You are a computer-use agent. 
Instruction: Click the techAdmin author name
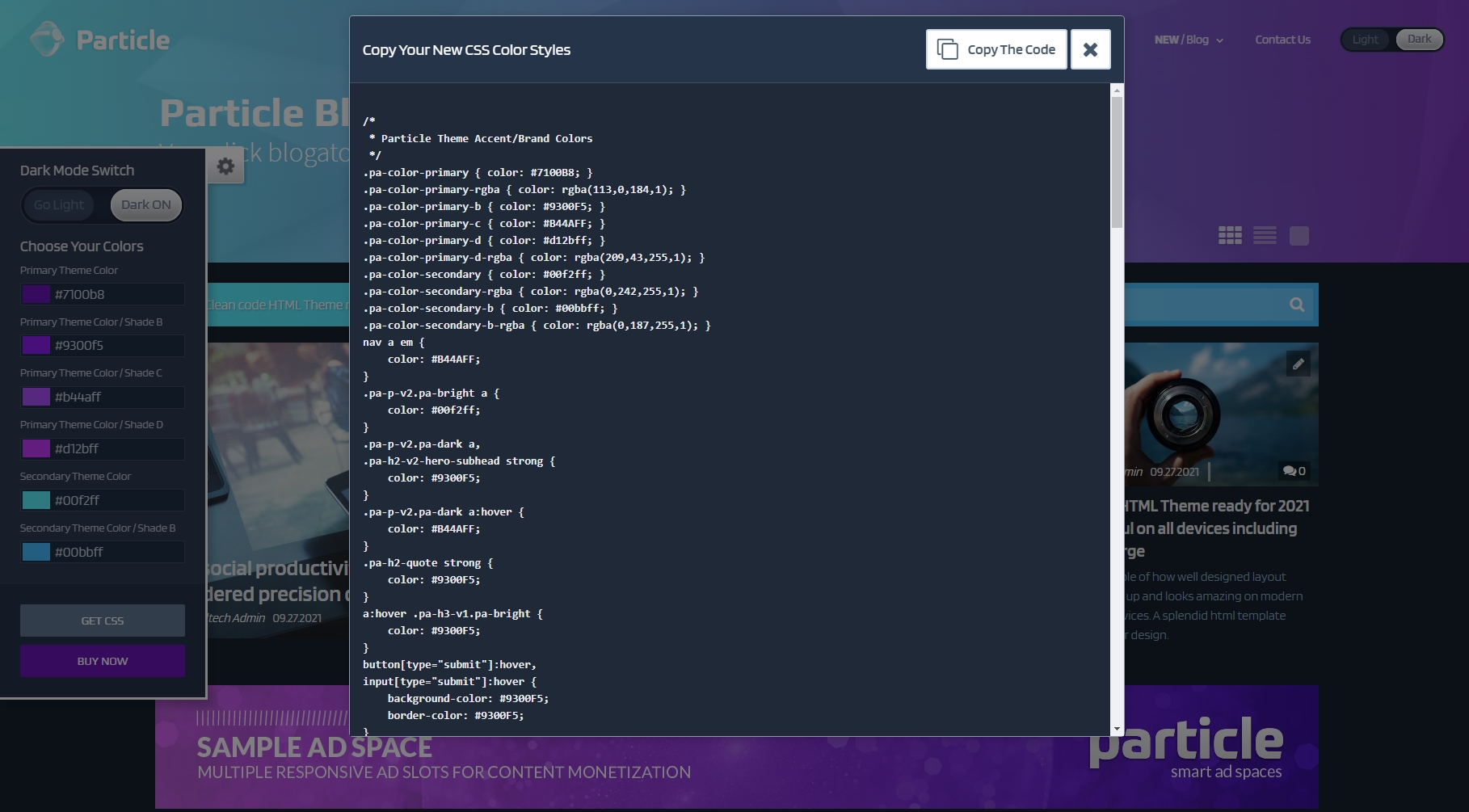coord(236,618)
